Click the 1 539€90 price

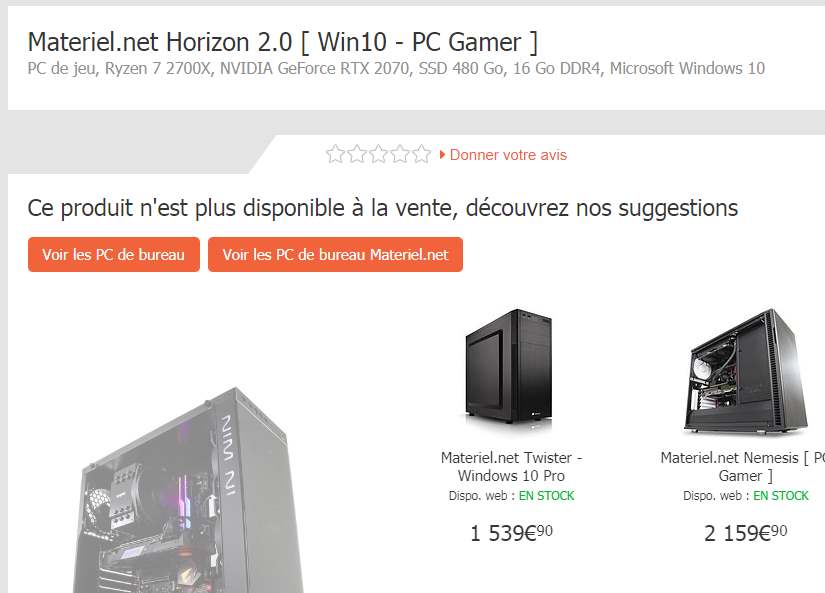point(511,533)
